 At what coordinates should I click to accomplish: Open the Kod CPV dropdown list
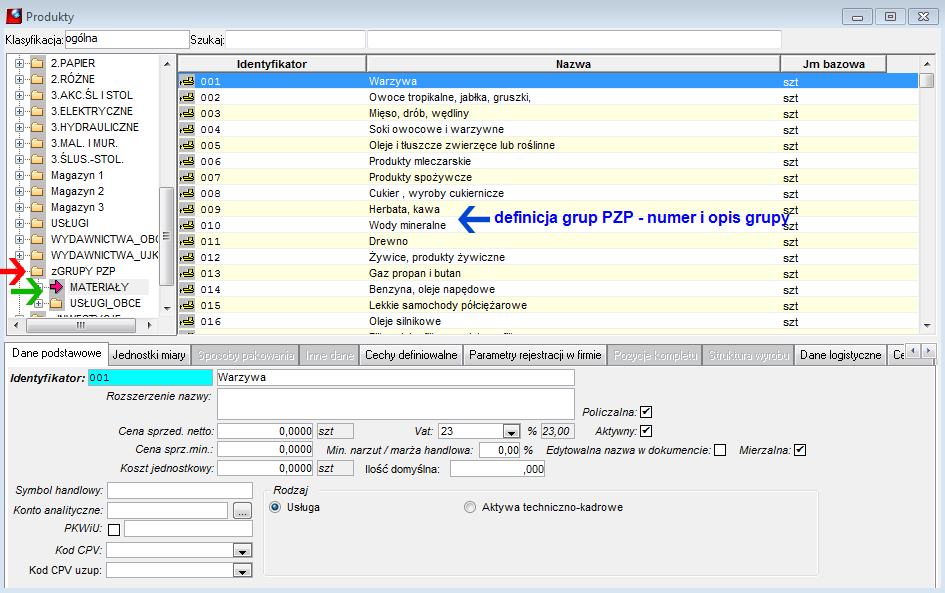[x=242, y=551]
